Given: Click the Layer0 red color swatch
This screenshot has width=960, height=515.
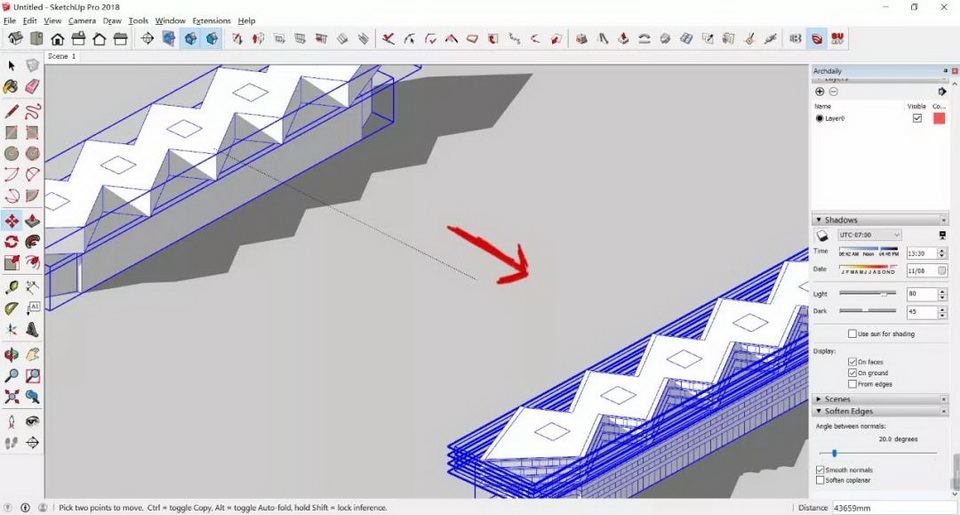Looking at the screenshot, I should 939,118.
